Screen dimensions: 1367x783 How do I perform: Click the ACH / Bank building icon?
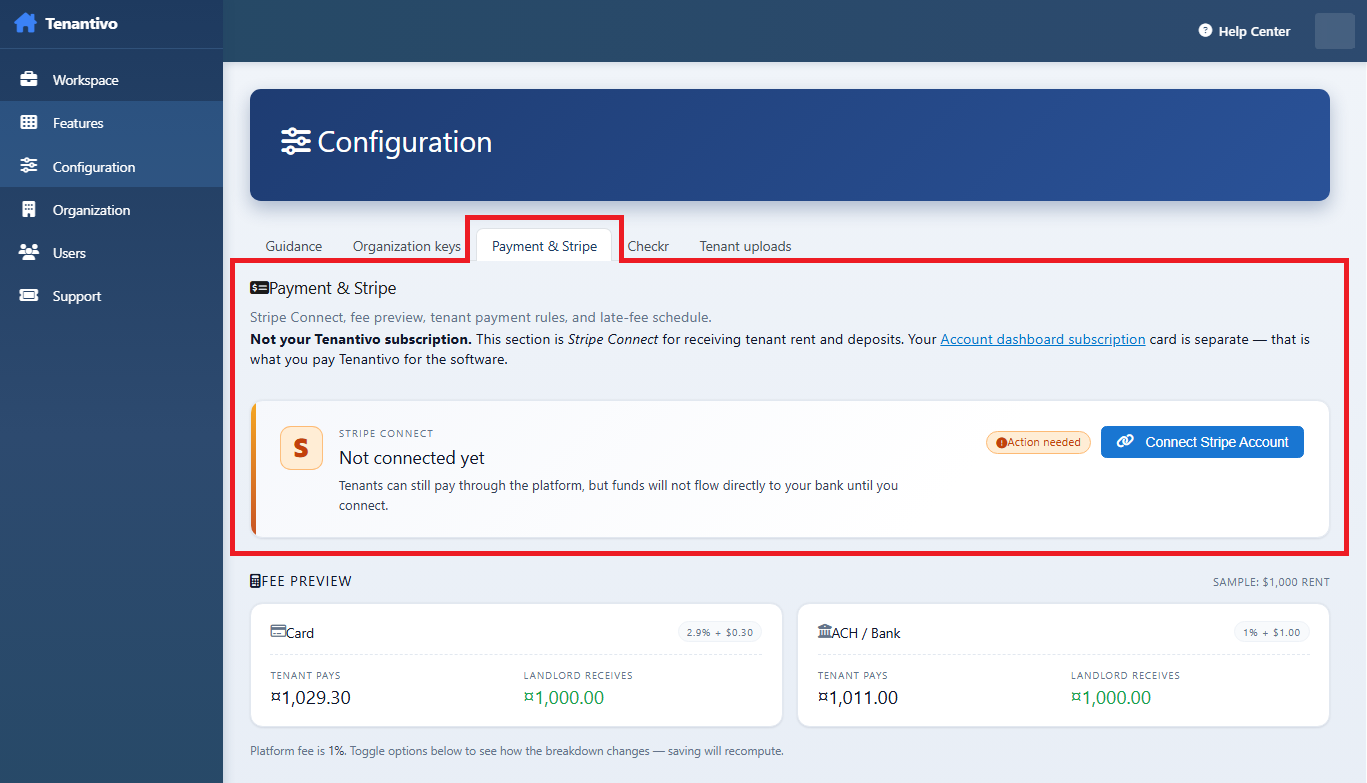pos(825,632)
